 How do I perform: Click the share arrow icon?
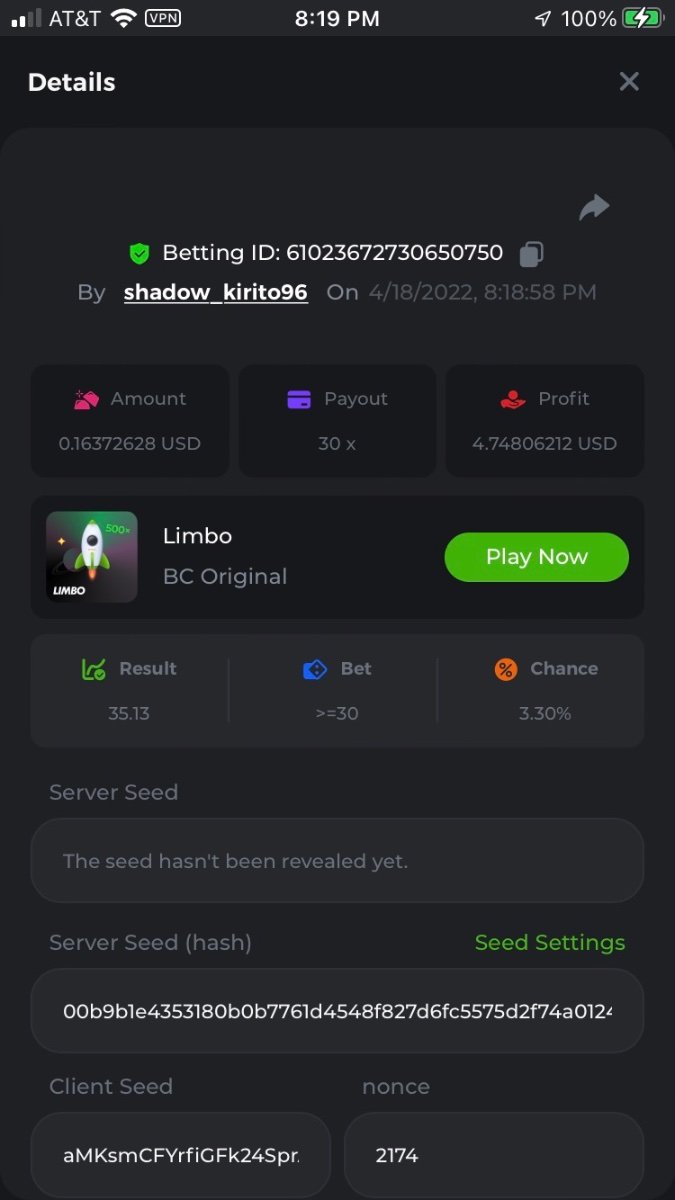594,207
